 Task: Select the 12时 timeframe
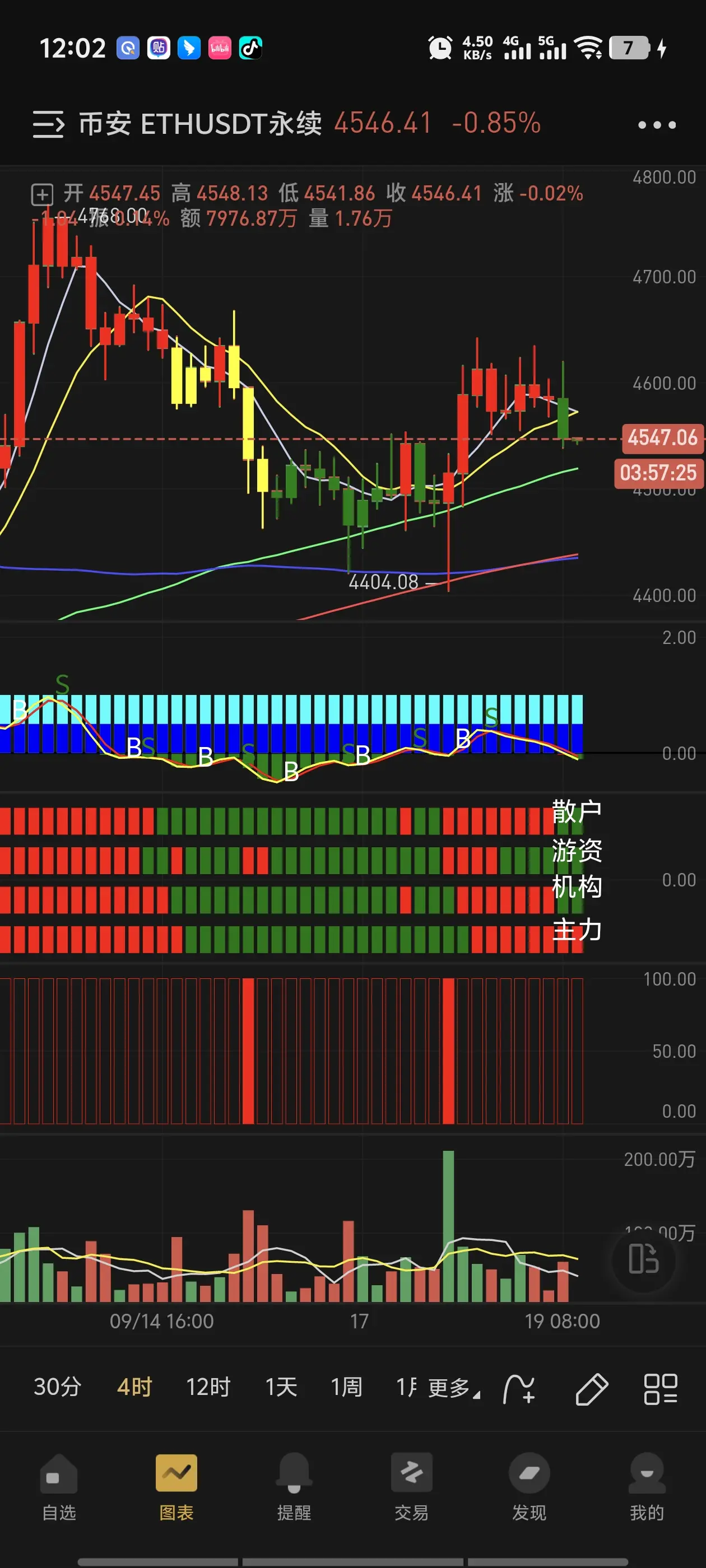point(208,1387)
